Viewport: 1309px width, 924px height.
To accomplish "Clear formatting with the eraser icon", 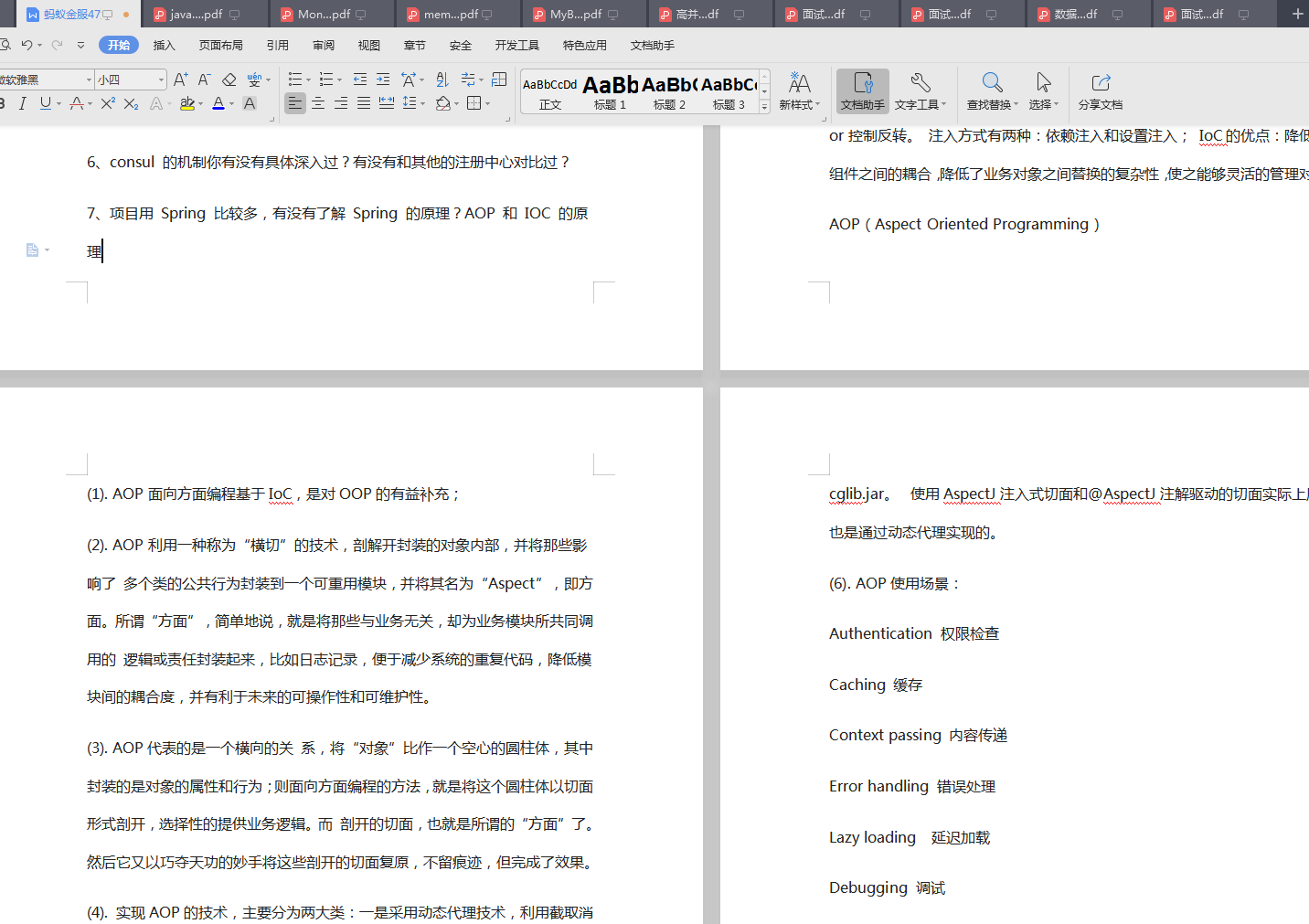I will click(x=229, y=80).
